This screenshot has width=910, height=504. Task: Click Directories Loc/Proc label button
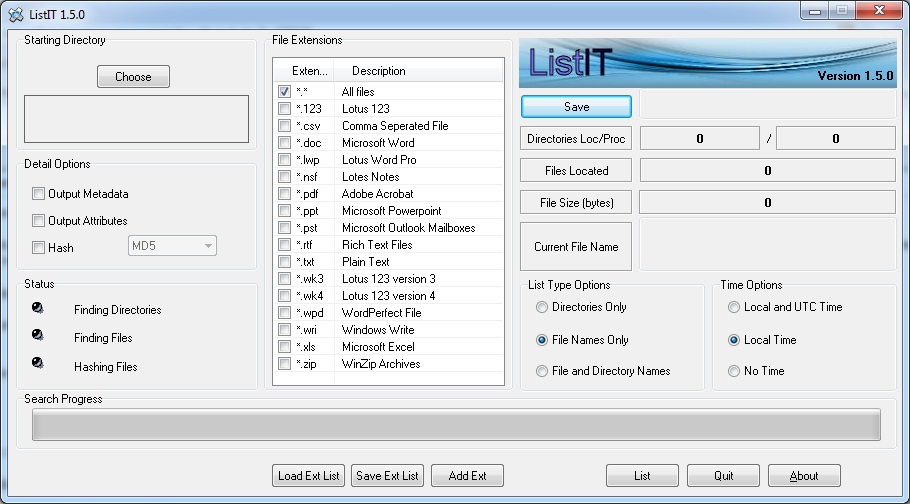click(576, 139)
